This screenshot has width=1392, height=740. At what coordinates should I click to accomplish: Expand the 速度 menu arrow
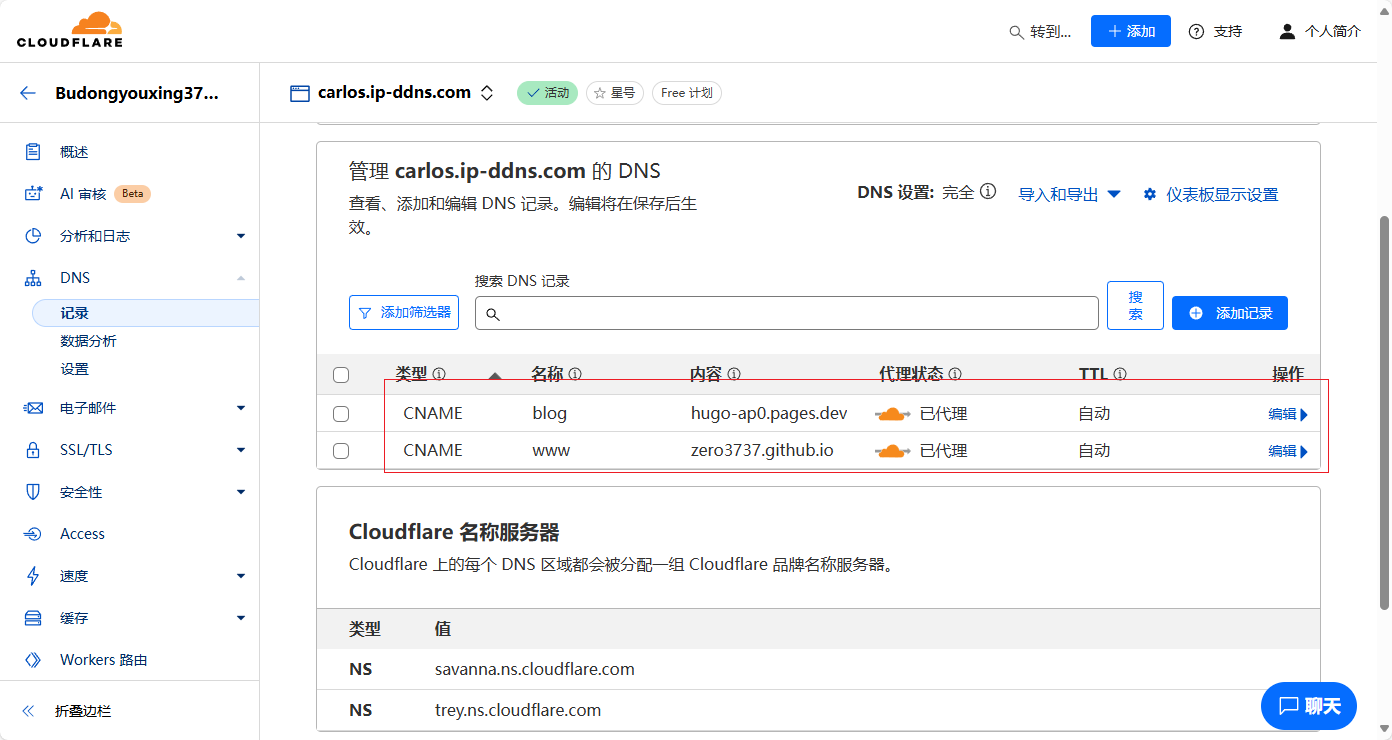point(241,576)
